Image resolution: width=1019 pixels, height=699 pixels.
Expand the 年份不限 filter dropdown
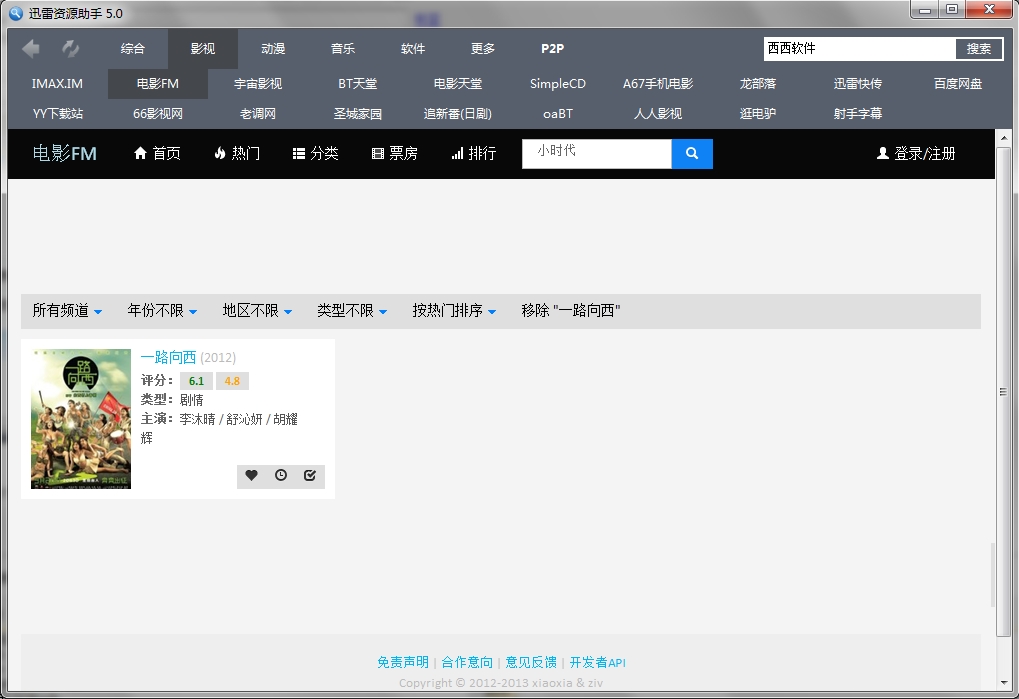(162, 311)
